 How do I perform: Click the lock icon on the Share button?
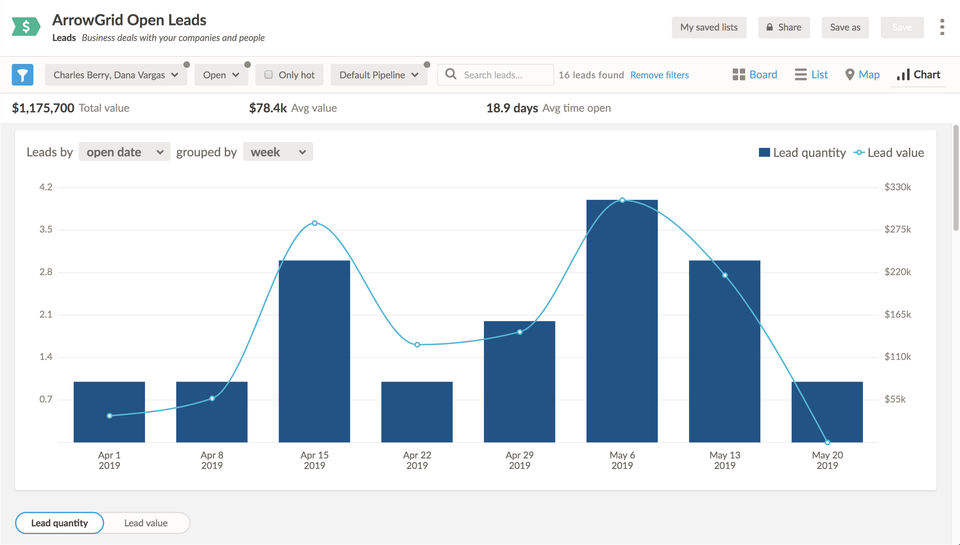pos(769,28)
